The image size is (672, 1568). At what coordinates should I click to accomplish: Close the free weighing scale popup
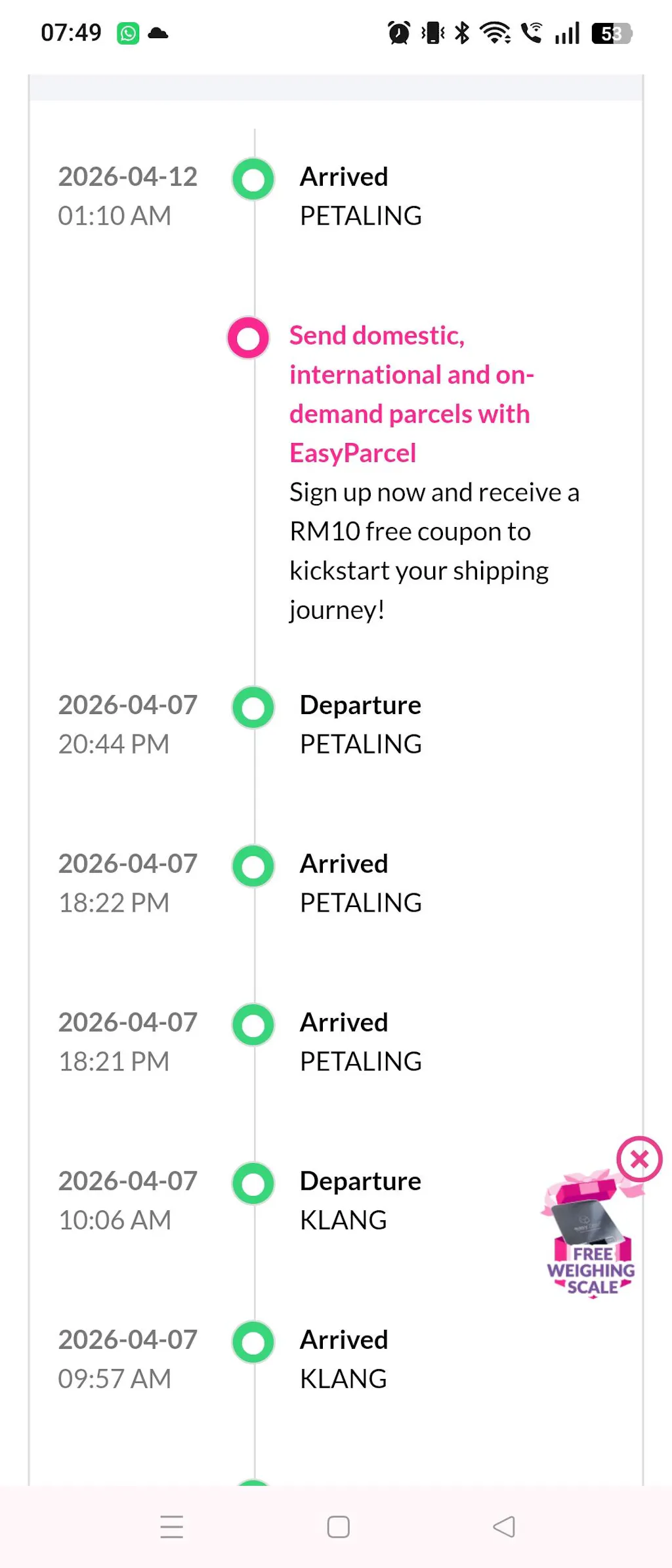point(639,1159)
